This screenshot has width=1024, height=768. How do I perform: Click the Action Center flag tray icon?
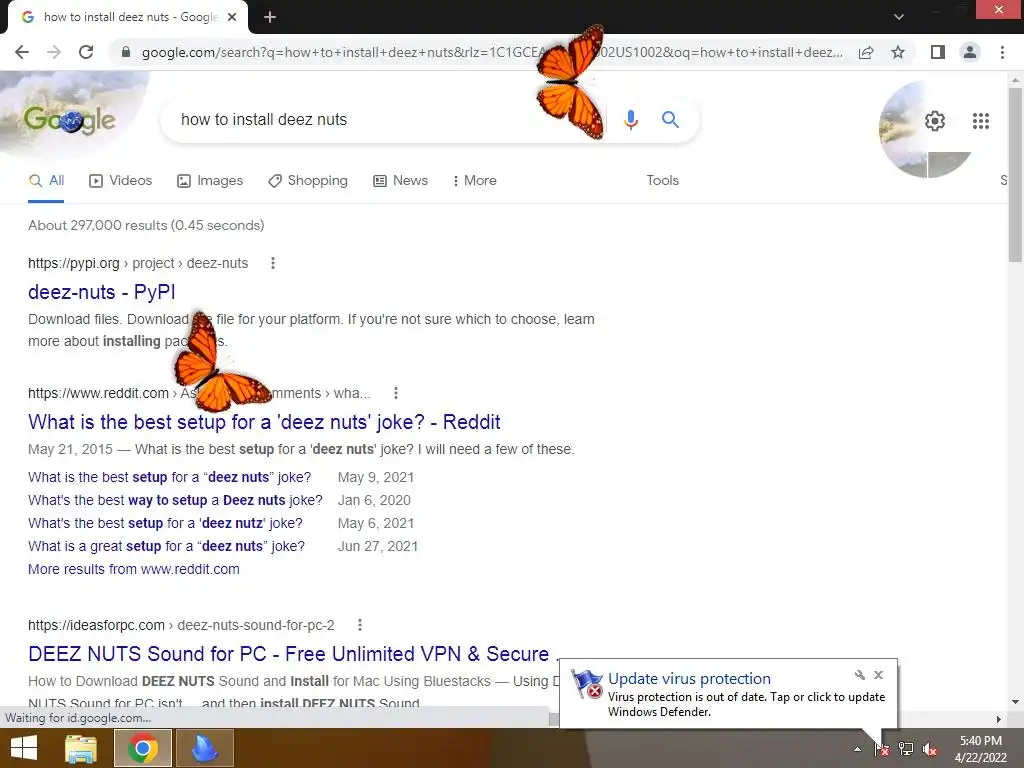[882, 749]
